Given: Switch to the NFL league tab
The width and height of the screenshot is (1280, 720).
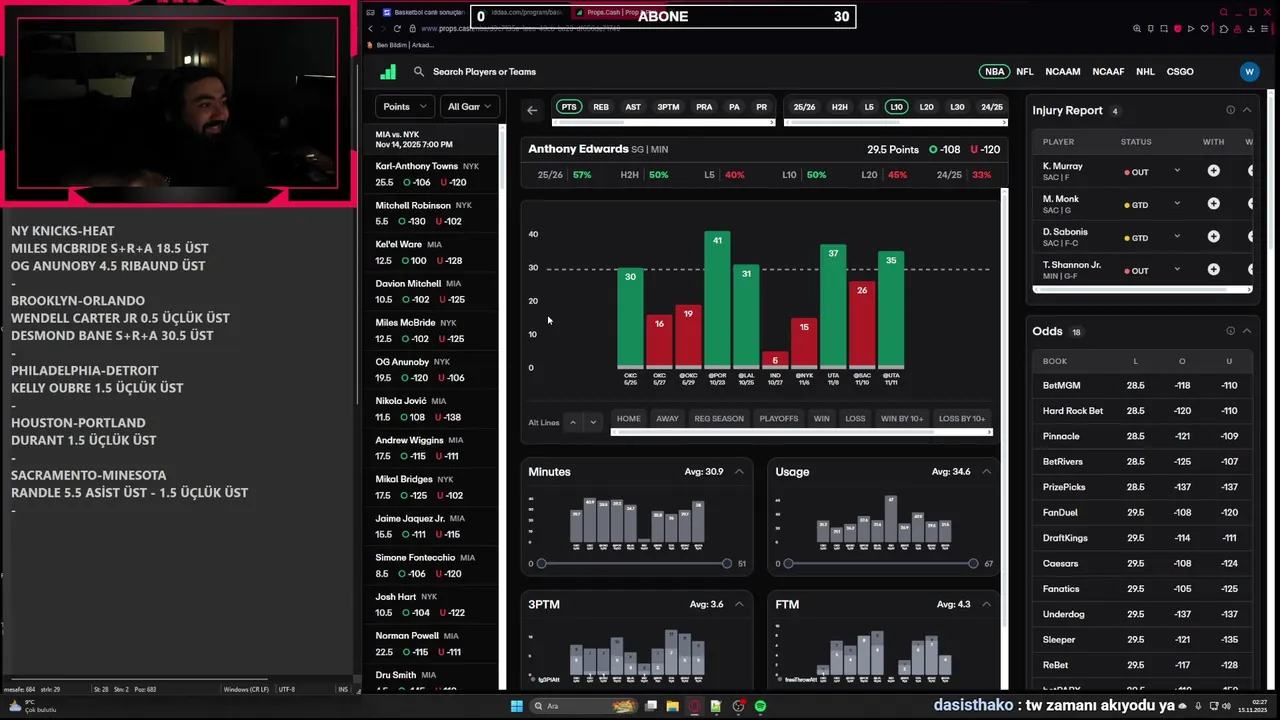Looking at the screenshot, I should pos(1025,72).
